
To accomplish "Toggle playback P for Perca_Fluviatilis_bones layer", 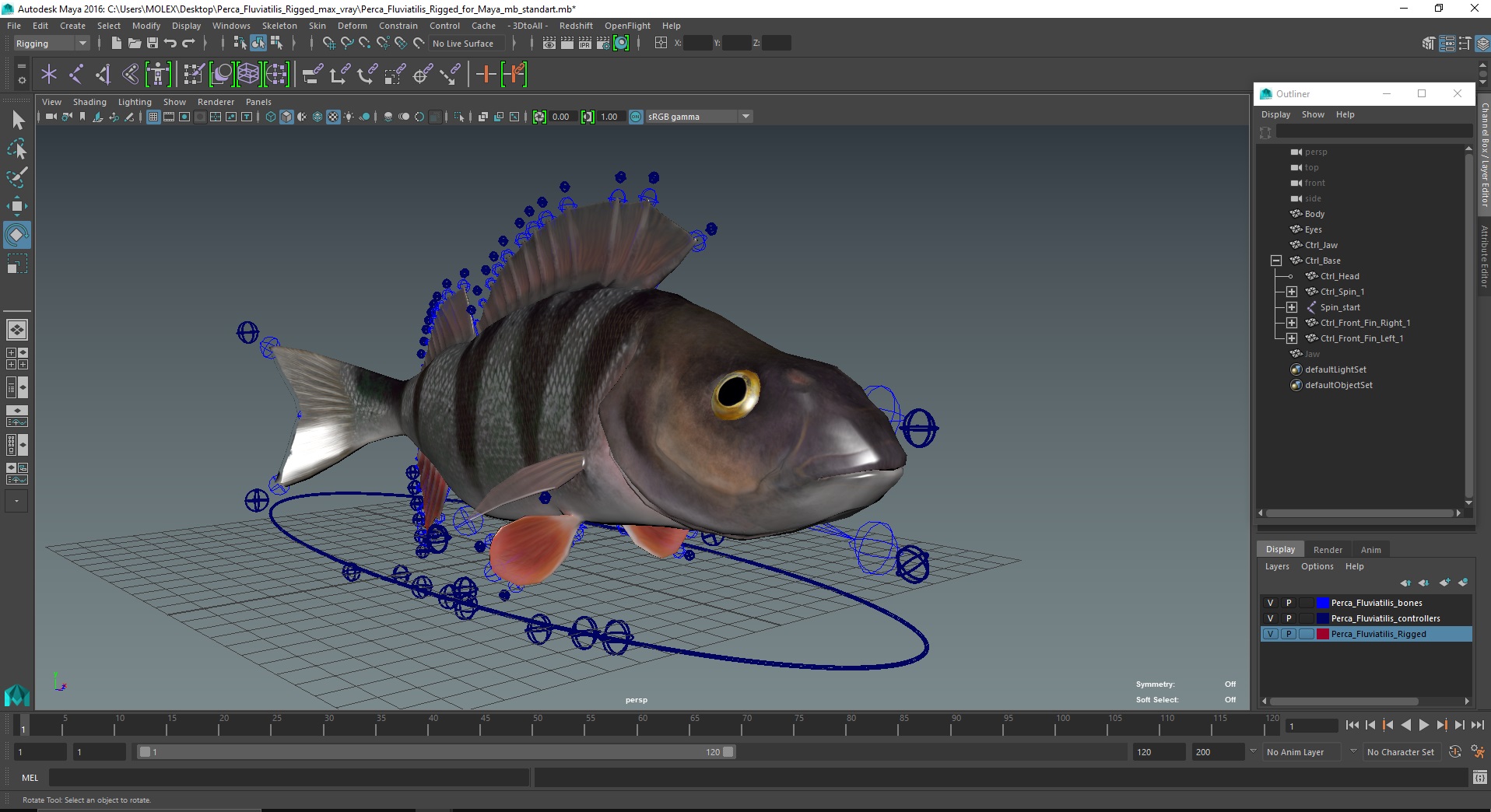I will coord(1289,603).
